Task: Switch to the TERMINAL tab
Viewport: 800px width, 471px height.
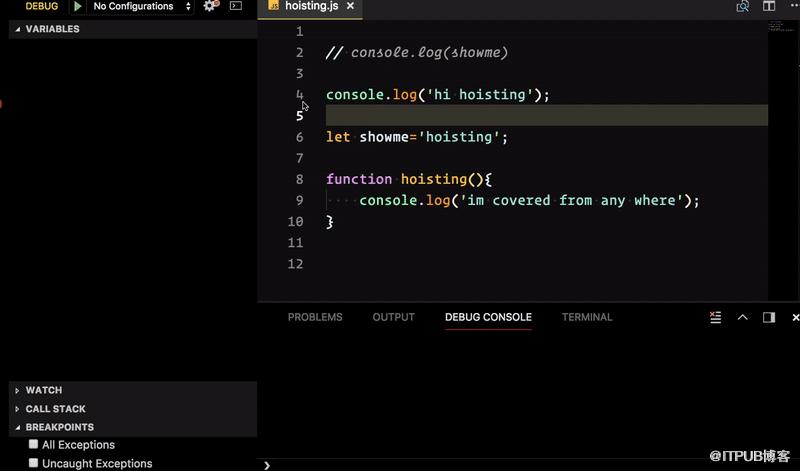Action: (587, 317)
